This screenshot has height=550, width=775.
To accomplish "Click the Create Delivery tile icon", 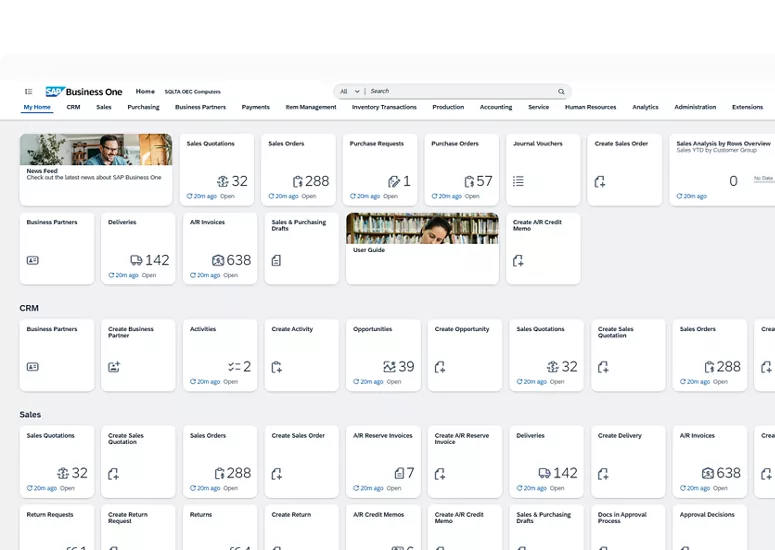I will (603, 473).
